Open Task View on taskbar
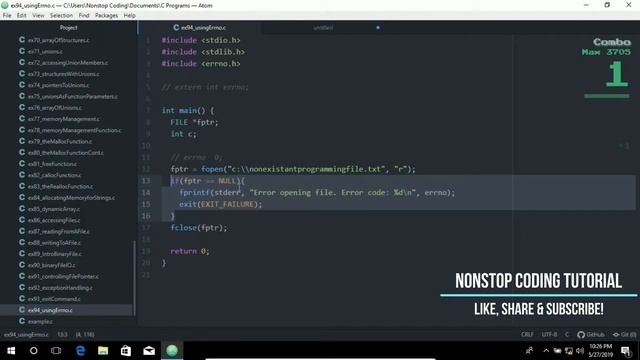640x360 pixels. click(x=56, y=351)
